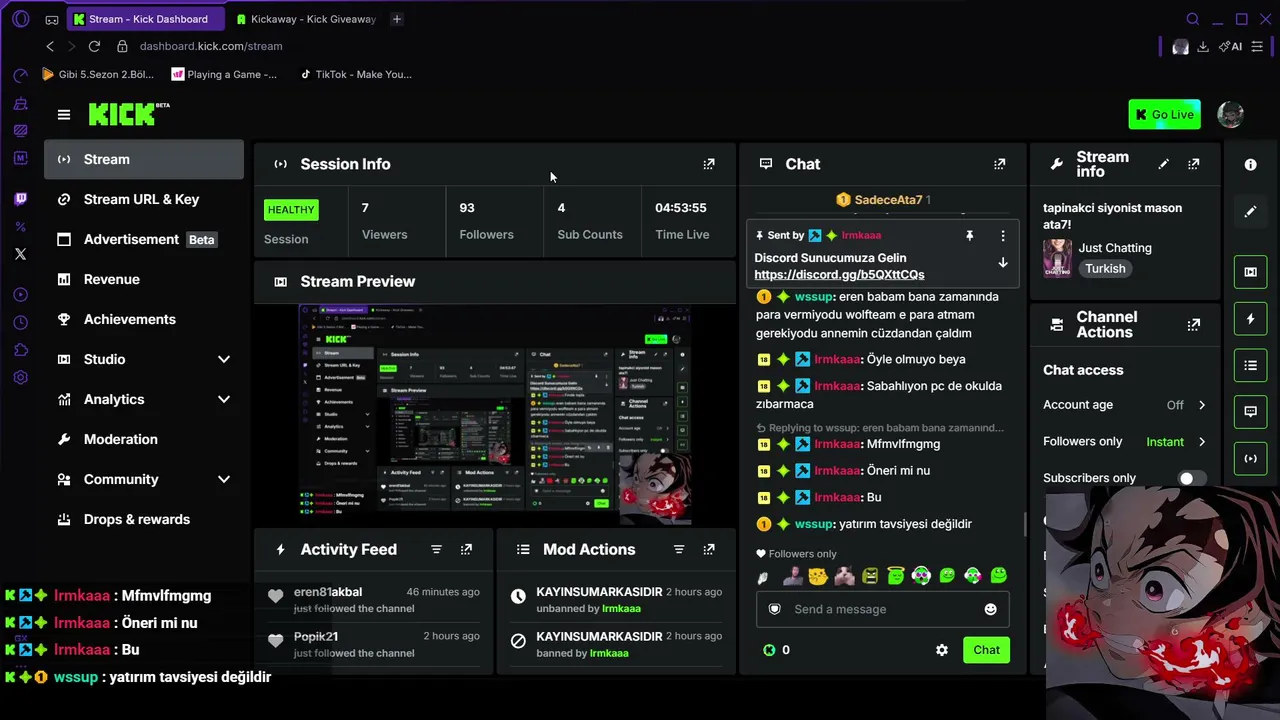Viewport: 1280px width, 720px height.
Task: Open Stream URL & Key page
Action: click(x=144, y=199)
